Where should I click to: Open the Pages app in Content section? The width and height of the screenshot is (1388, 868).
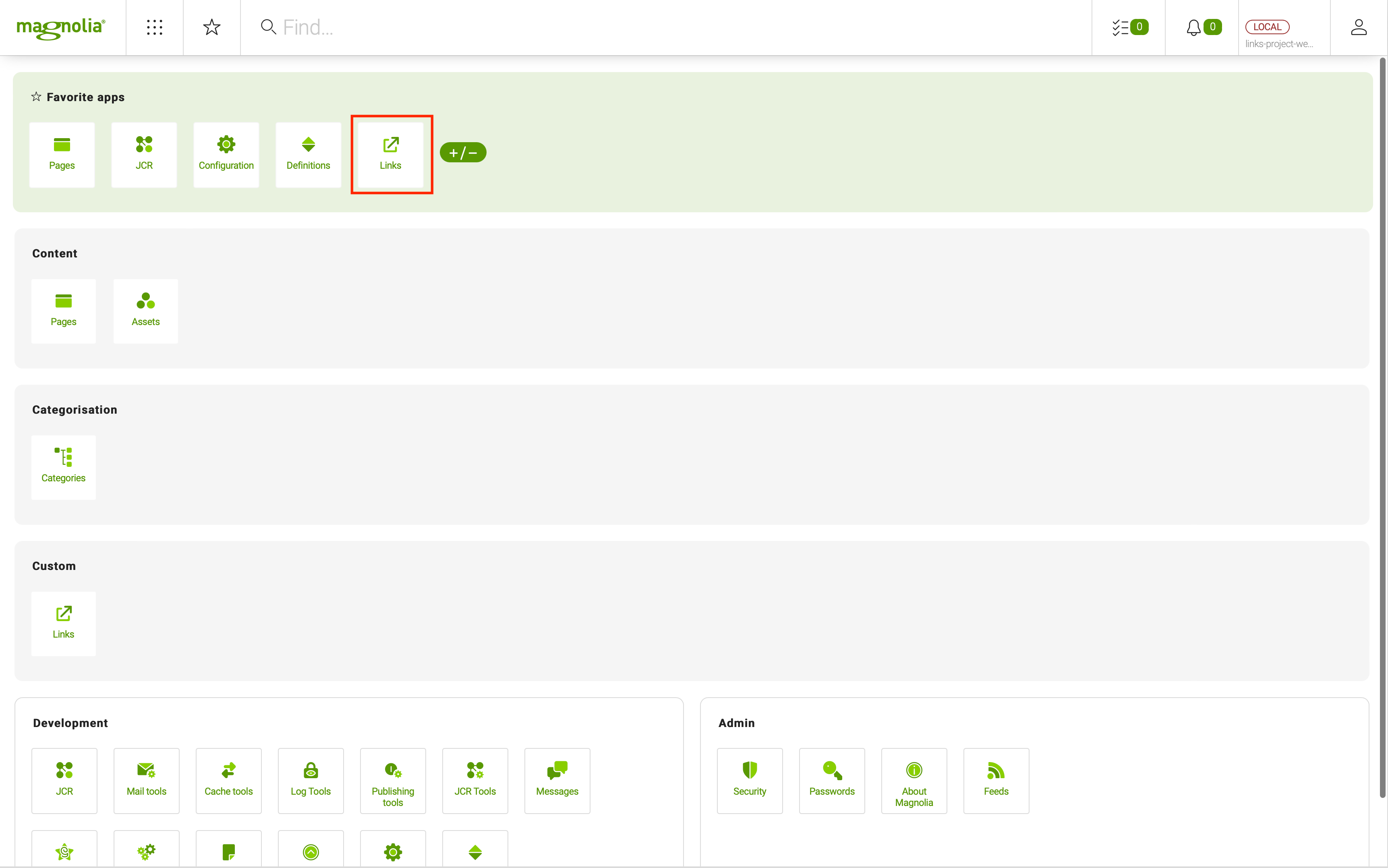63,311
